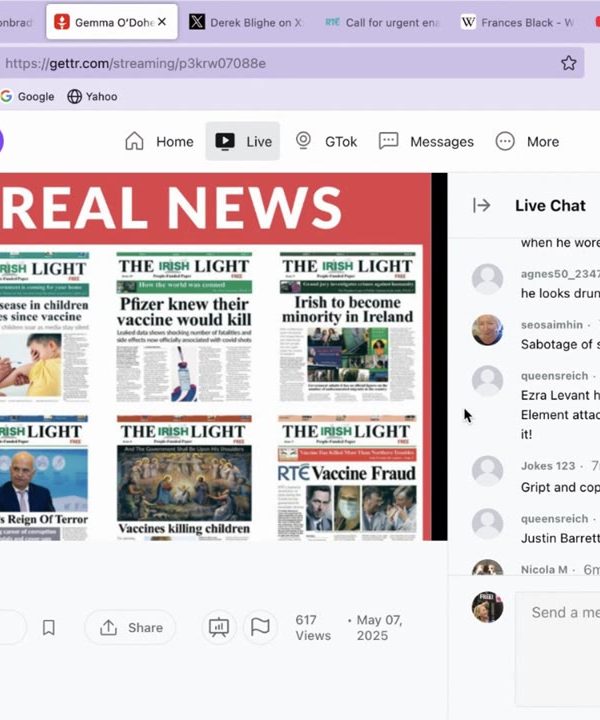Viewport: 600px width, 720px height.
Task: Select the Live navigation item
Action: pos(243,141)
